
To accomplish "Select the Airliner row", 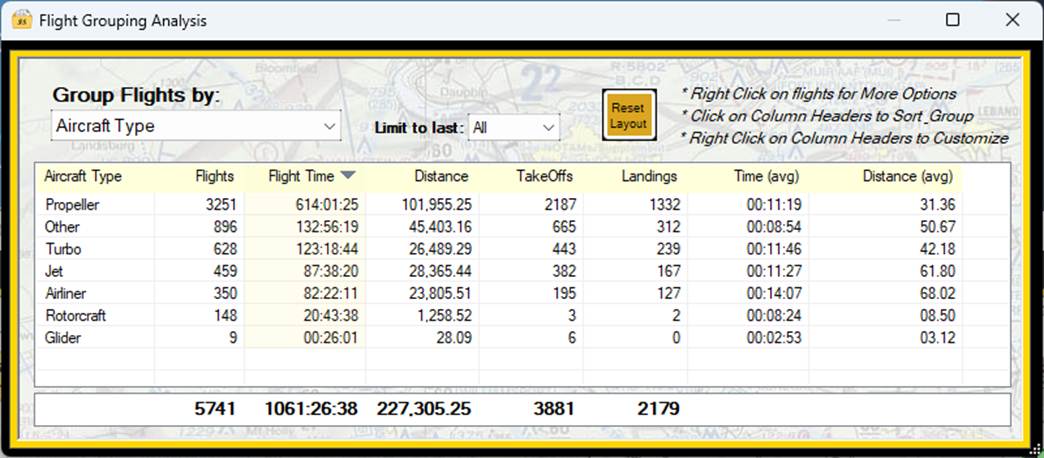I will [x=499, y=294].
